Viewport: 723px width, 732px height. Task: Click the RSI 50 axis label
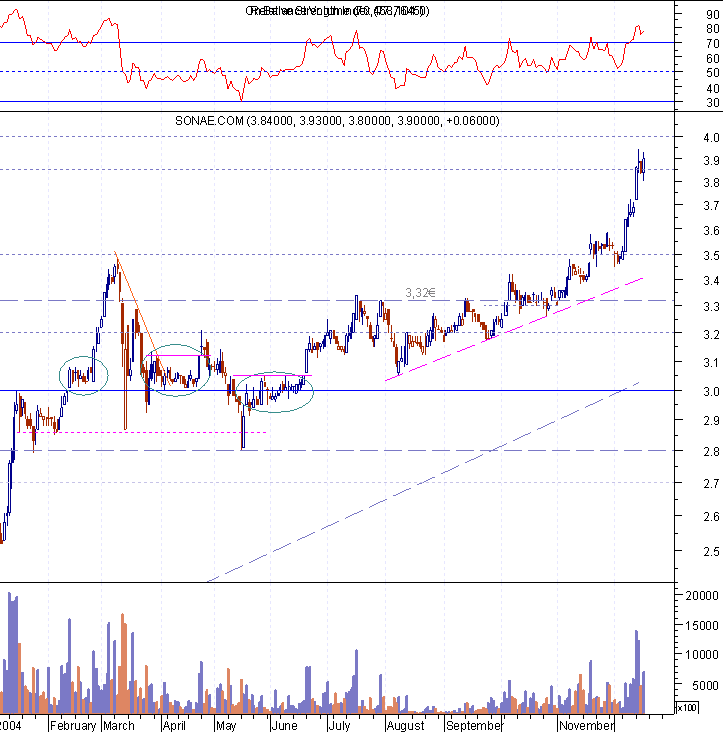[x=713, y=73]
